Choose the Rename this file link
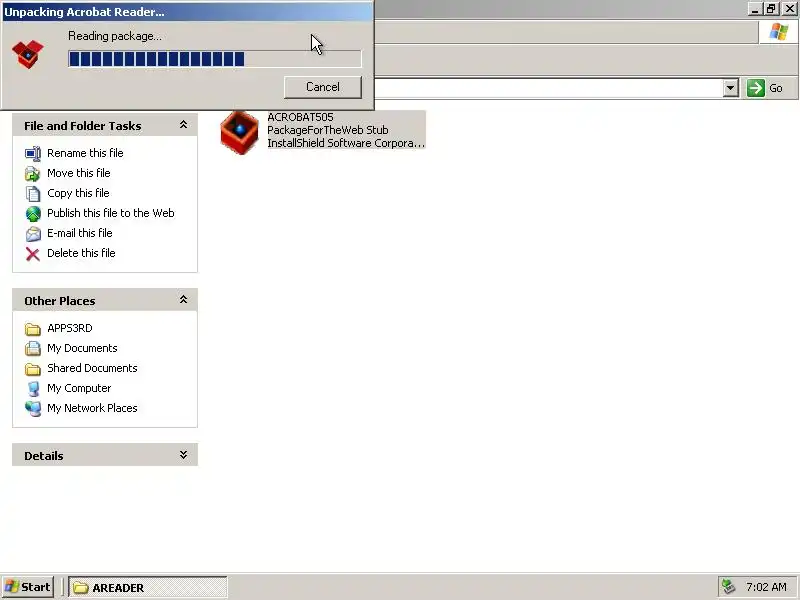Screen dimensions: 800x600 tap(85, 153)
